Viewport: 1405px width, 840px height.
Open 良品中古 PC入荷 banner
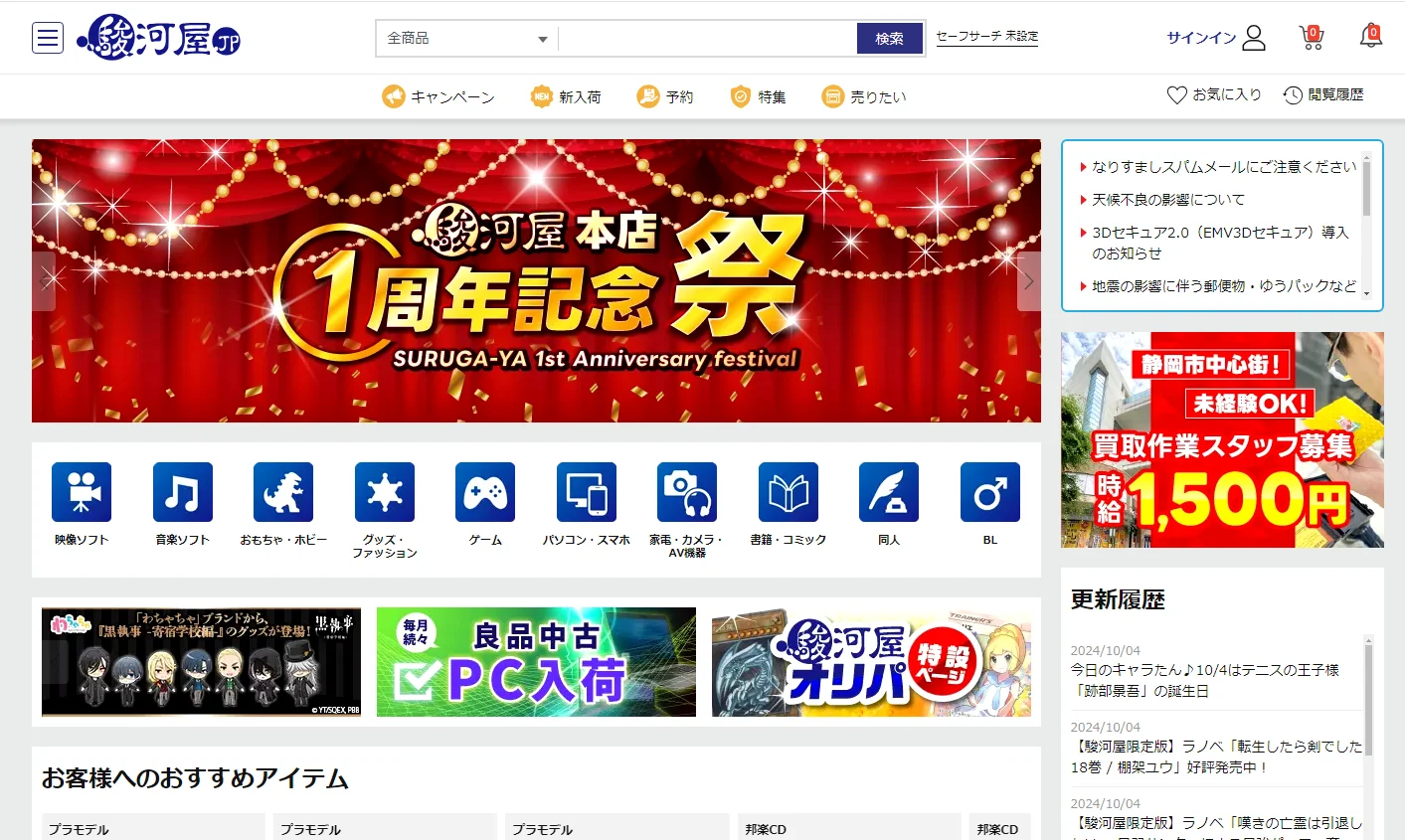[536, 662]
